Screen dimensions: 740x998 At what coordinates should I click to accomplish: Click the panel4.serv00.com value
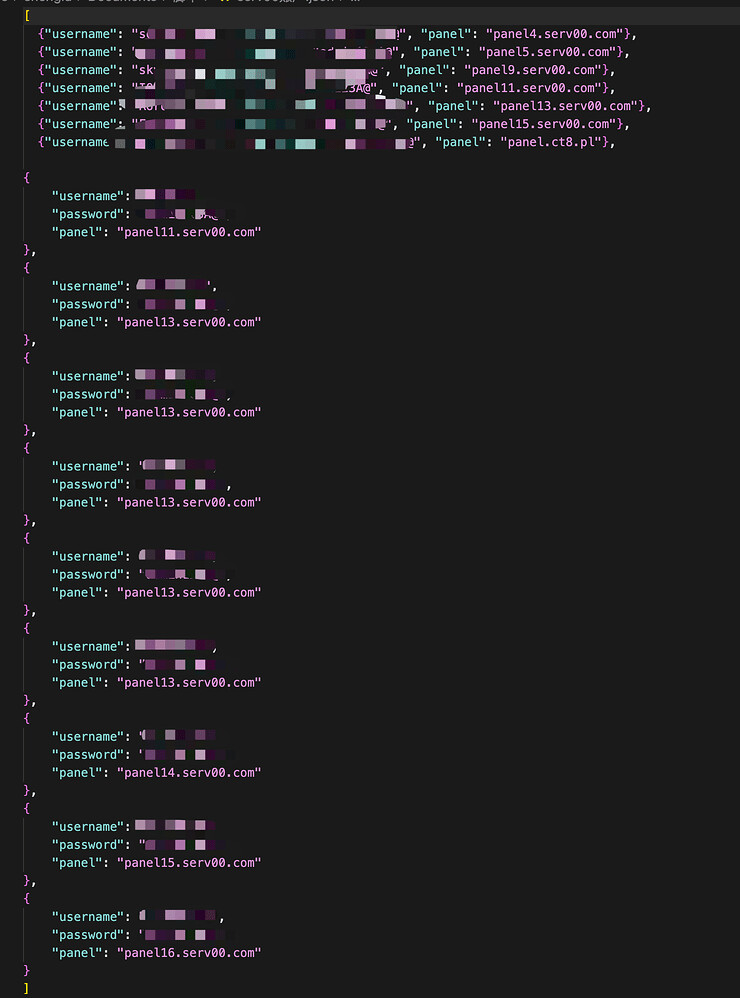(555, 34)
